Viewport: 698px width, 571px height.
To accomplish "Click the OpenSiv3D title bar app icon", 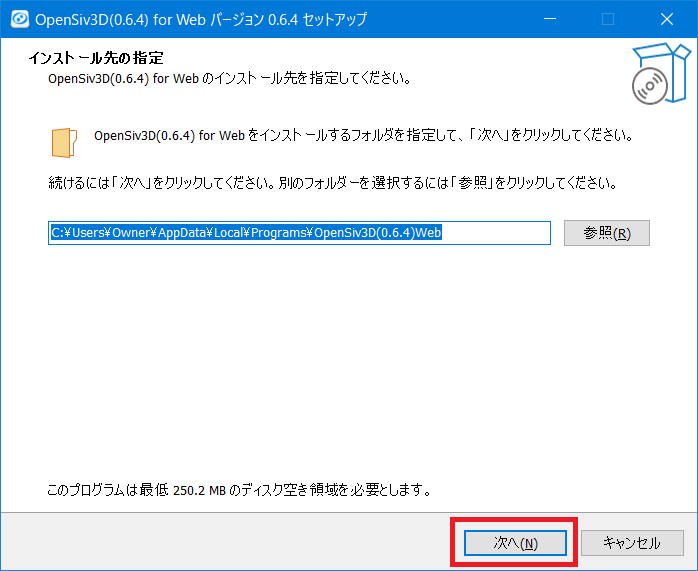I will (20, 19).
